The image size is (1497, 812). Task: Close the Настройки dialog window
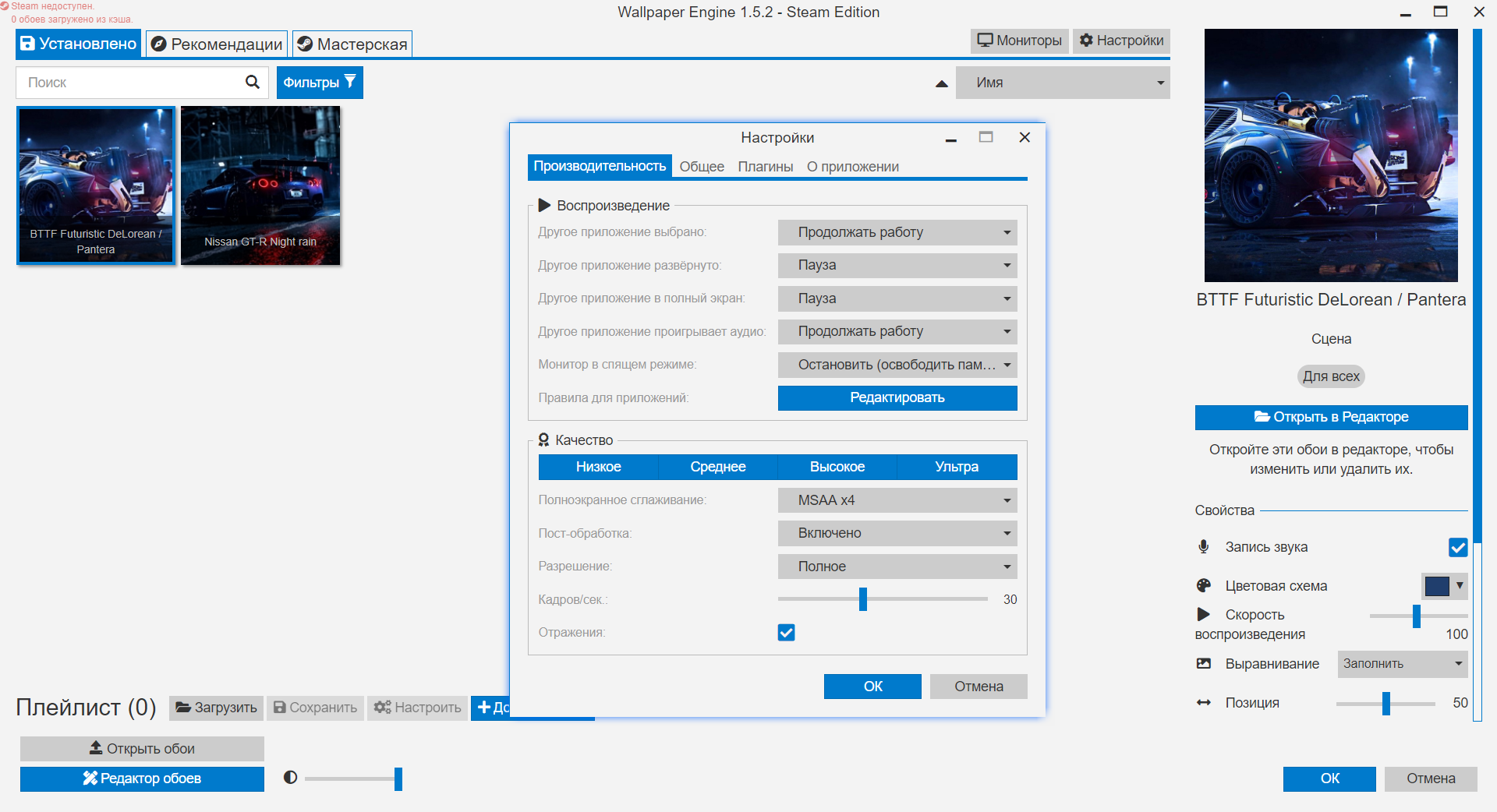(1025, 137)
